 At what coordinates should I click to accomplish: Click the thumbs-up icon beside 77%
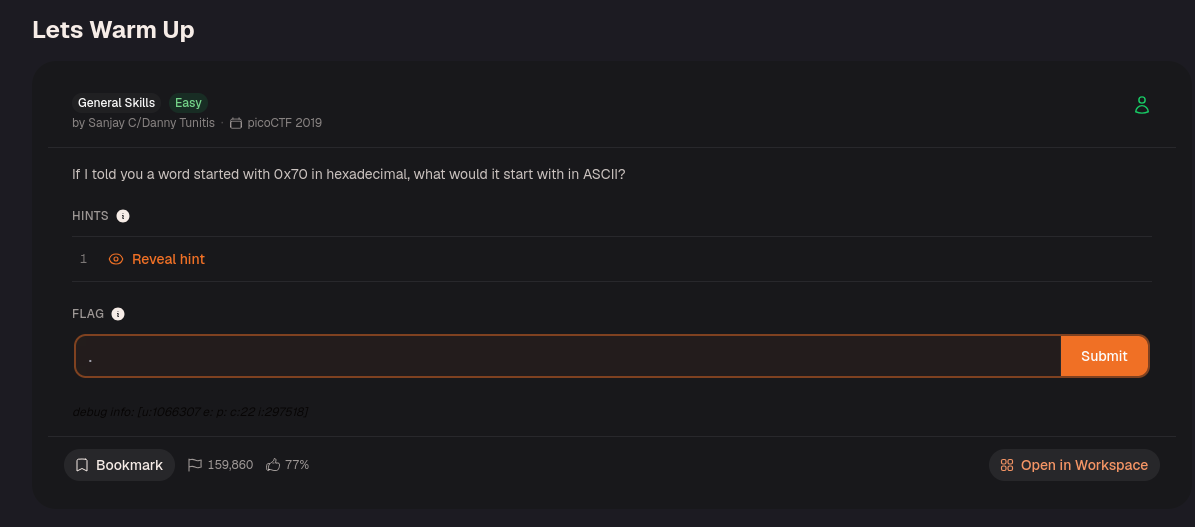(x=273, y=464)
